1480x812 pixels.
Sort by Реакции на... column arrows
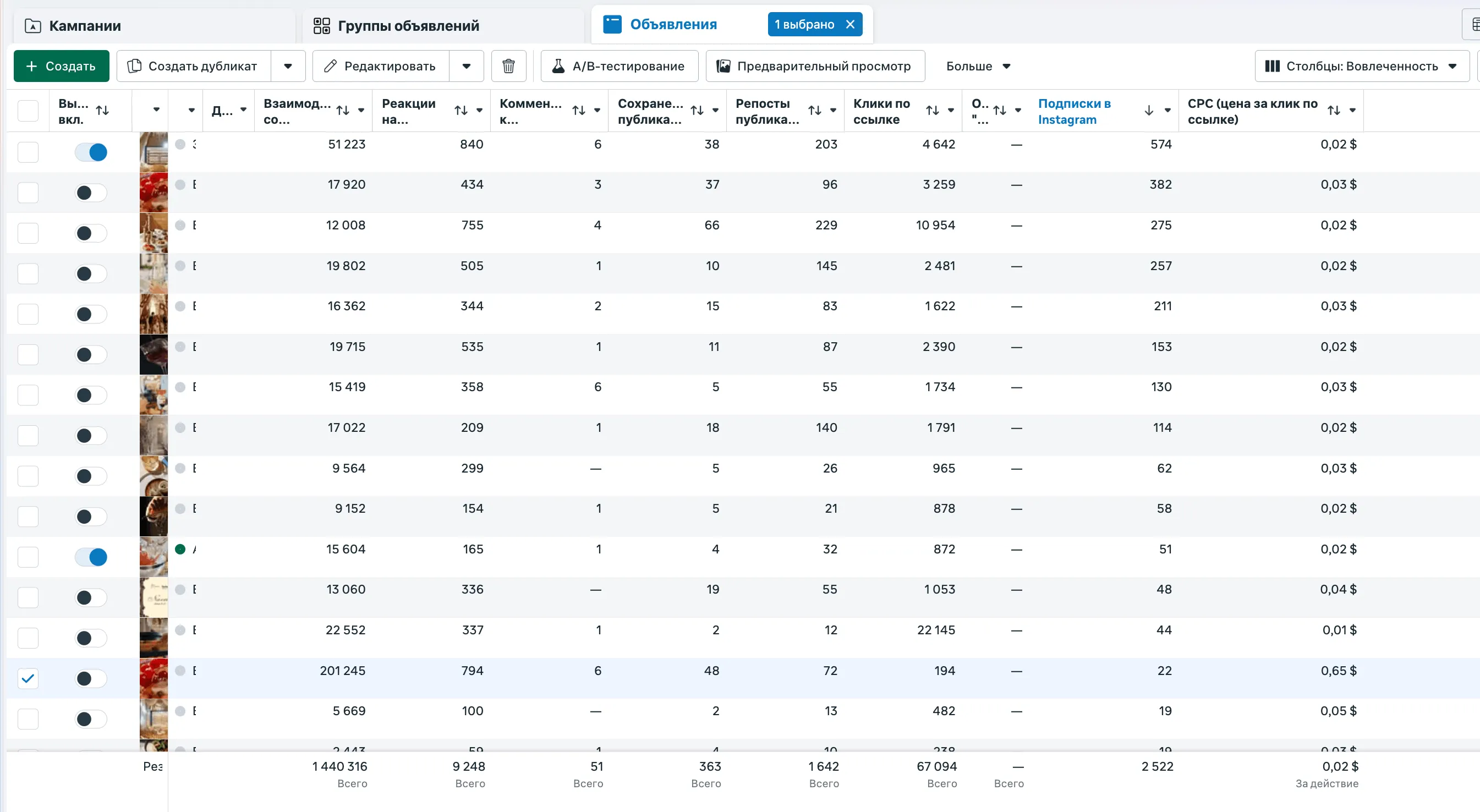click(461, 111)
